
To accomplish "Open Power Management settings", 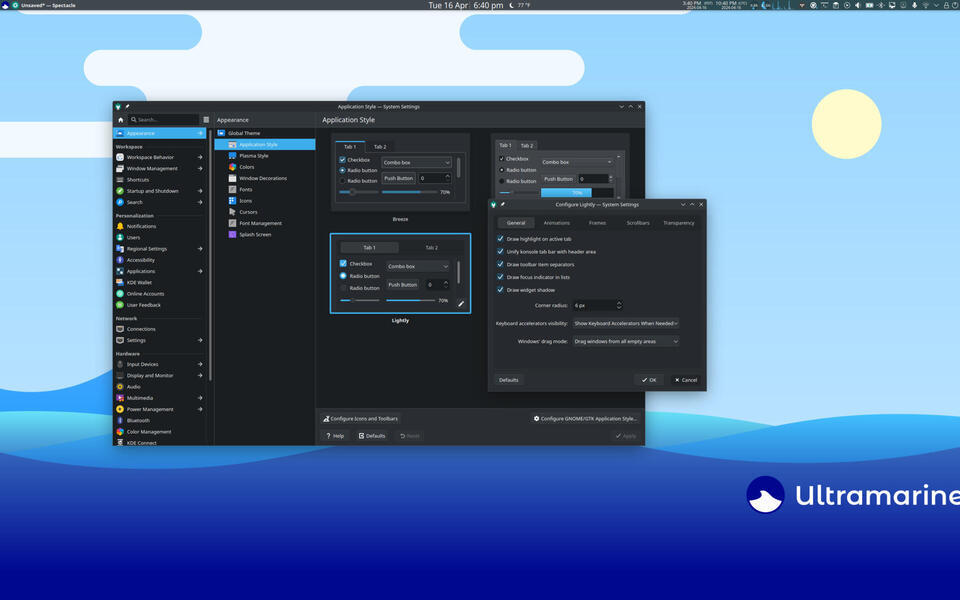I will click(159, 409).
